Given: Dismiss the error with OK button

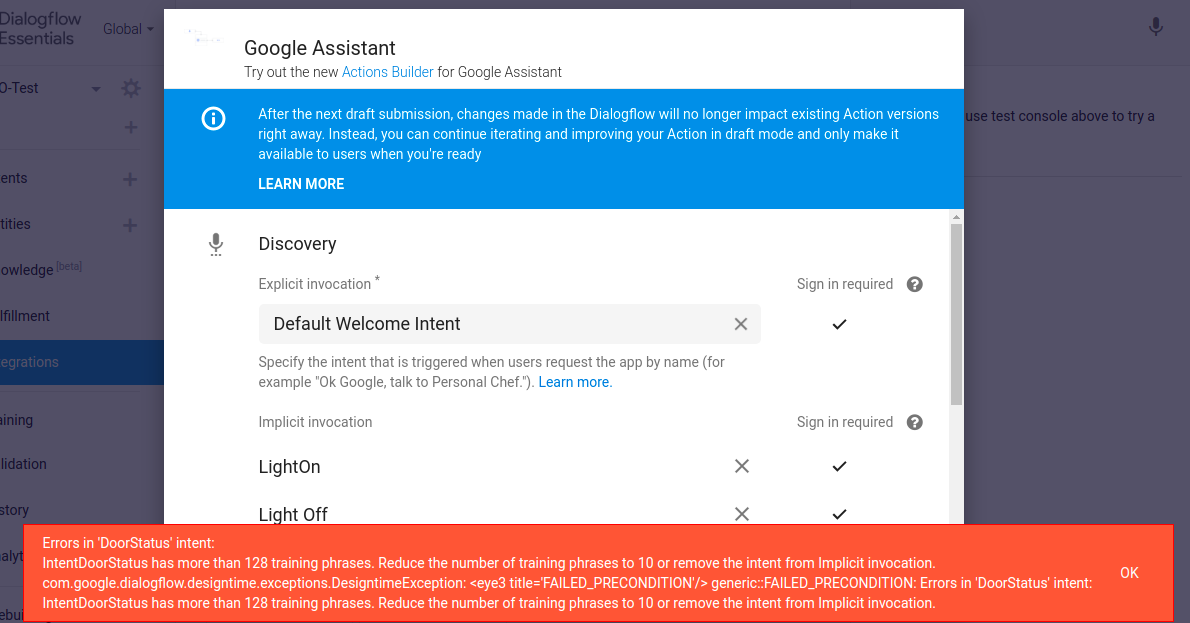Looking at the screenshot, I should pos(1129,573).
